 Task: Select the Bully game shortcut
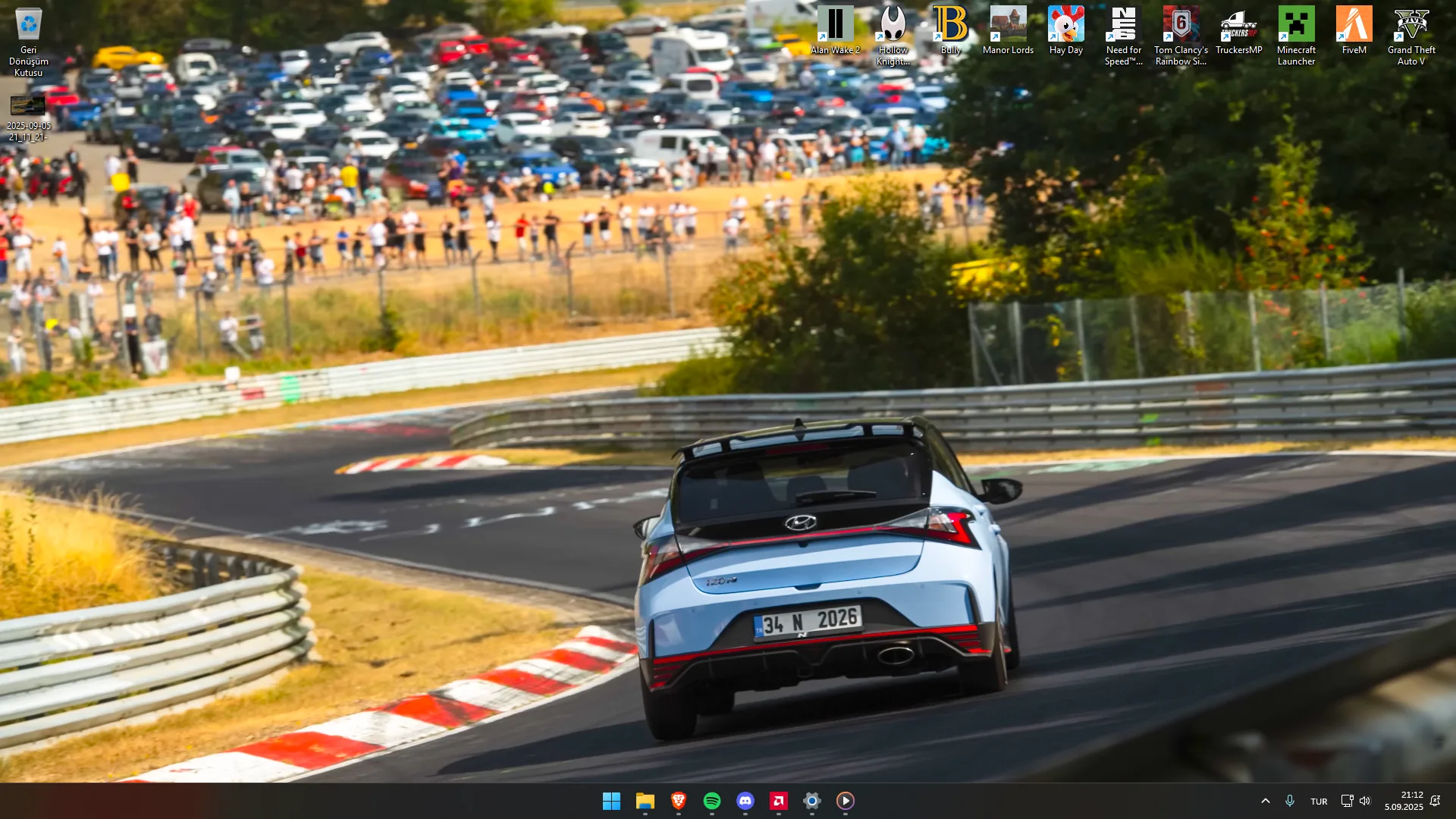click(x=950, y=30)
